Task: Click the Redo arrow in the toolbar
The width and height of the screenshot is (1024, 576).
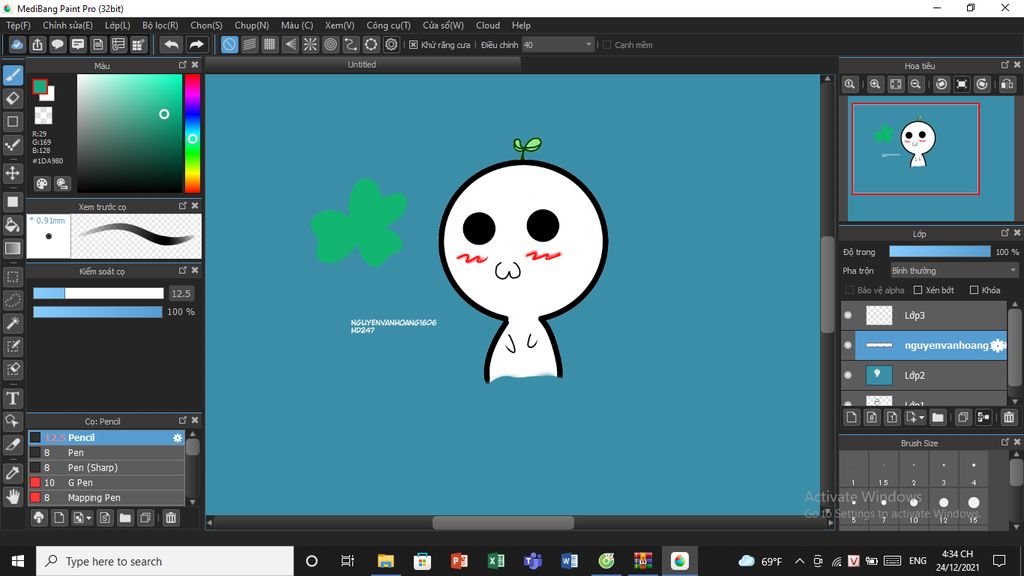Action: click(196, 44)
